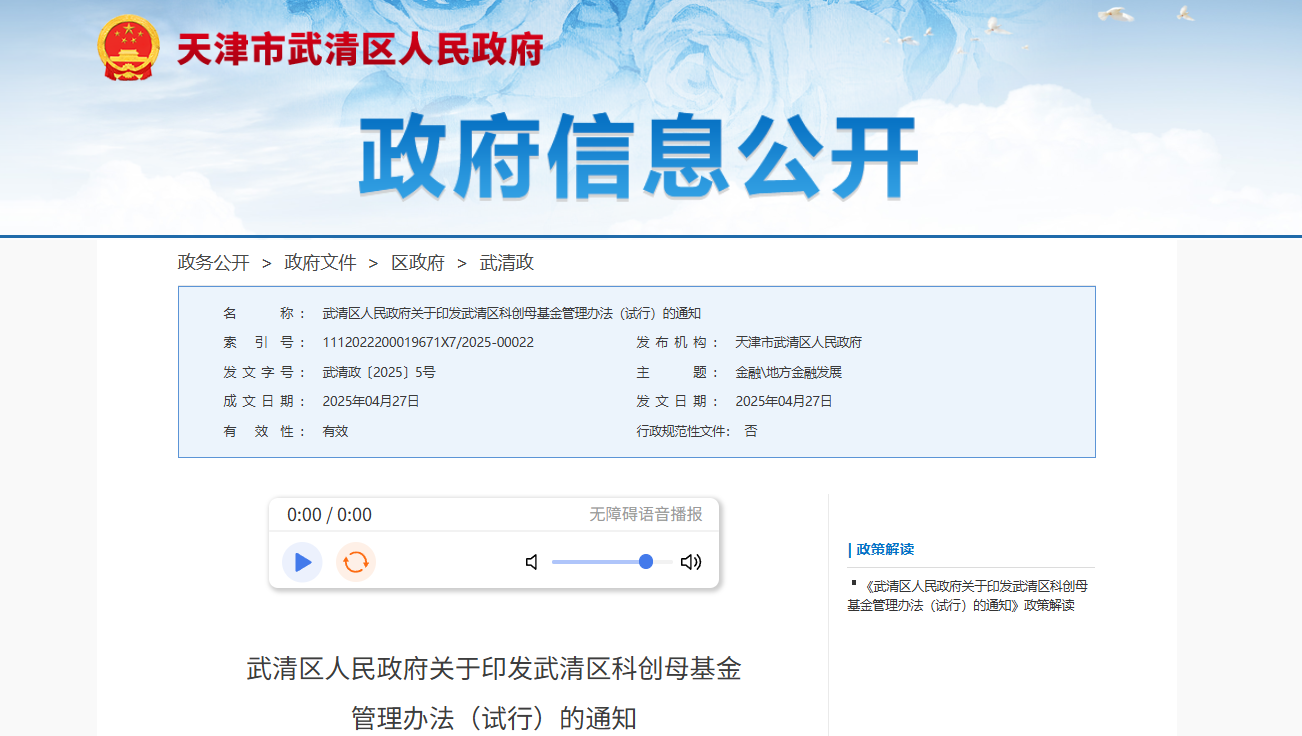Click the 政府信息公开 banner heading

pos(638,158)
